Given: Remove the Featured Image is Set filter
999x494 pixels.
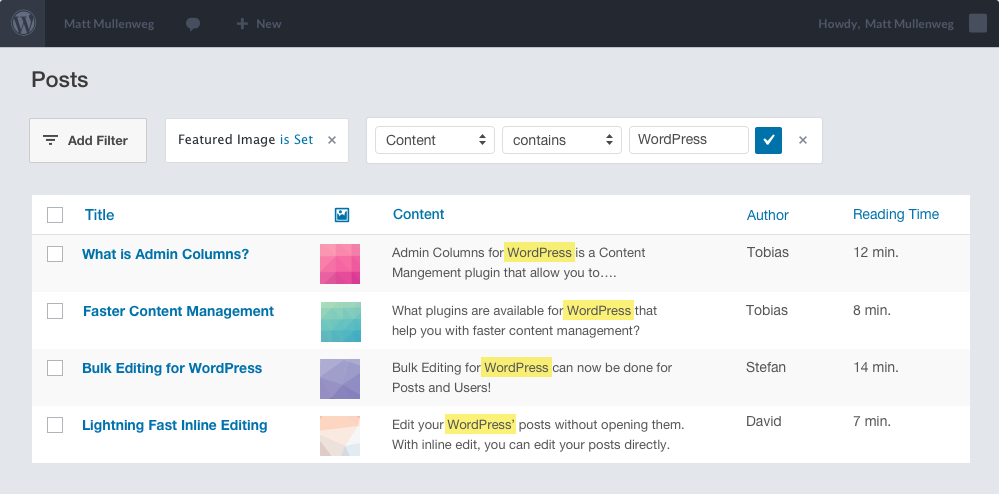Looking at the screenshot, I should (x=332, y=140).
